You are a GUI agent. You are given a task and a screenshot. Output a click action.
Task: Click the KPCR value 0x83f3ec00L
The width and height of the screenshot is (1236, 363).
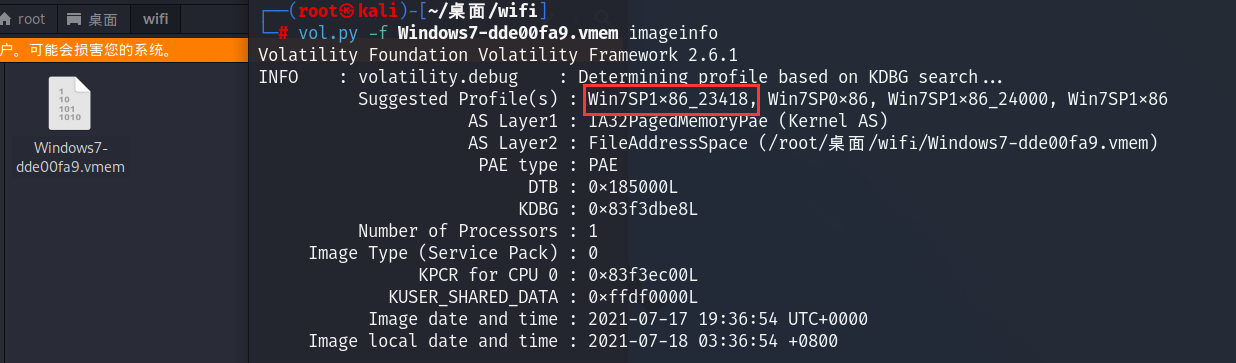coord(643,275)
